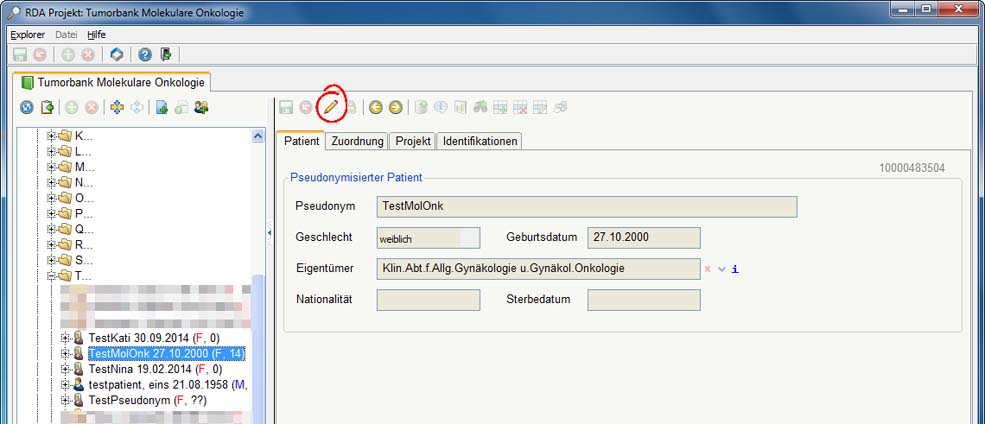
Task: Click the pencil edit icon circled in red
Action: click(x=330, y=107)
